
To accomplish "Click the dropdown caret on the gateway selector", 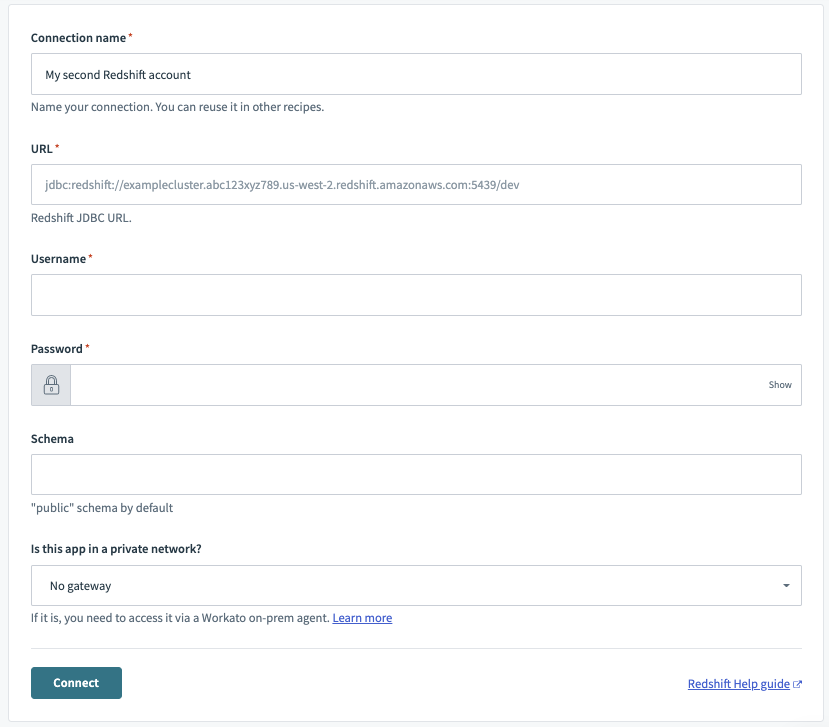I will point(786,585).
